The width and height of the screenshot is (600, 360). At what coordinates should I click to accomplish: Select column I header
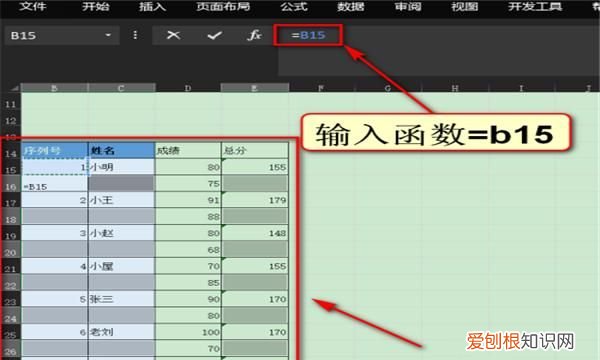pos(521,88)
